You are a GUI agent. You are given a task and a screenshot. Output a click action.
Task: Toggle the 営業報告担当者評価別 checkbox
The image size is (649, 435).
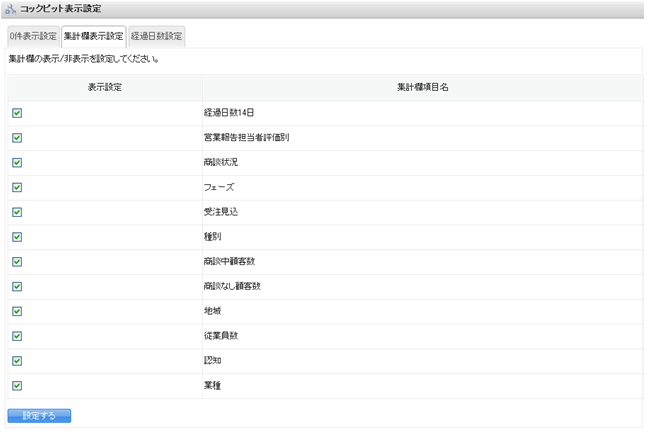click(17, 137)
